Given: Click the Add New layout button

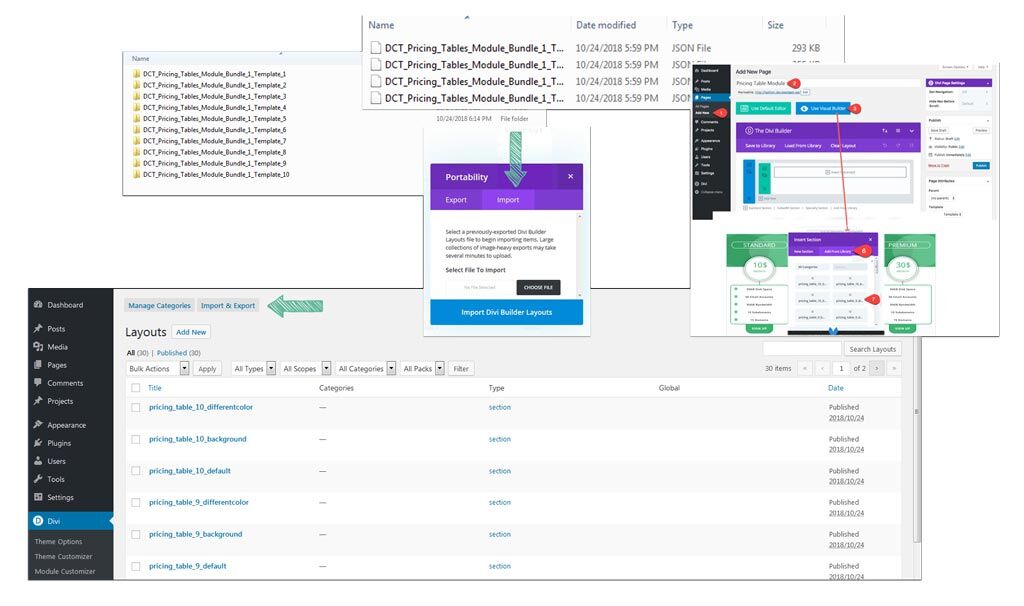Looking at the screenshot, I should click(191, 332).
